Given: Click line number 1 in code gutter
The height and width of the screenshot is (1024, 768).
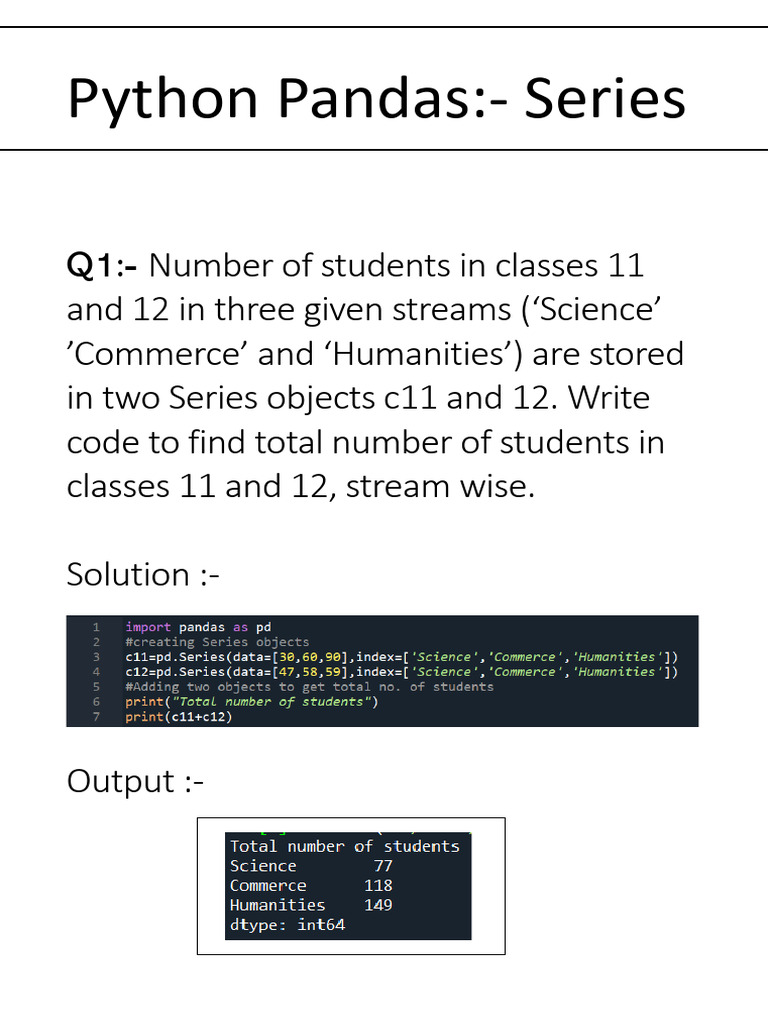Looking at the screenshot, I should [x=96, y=627].
